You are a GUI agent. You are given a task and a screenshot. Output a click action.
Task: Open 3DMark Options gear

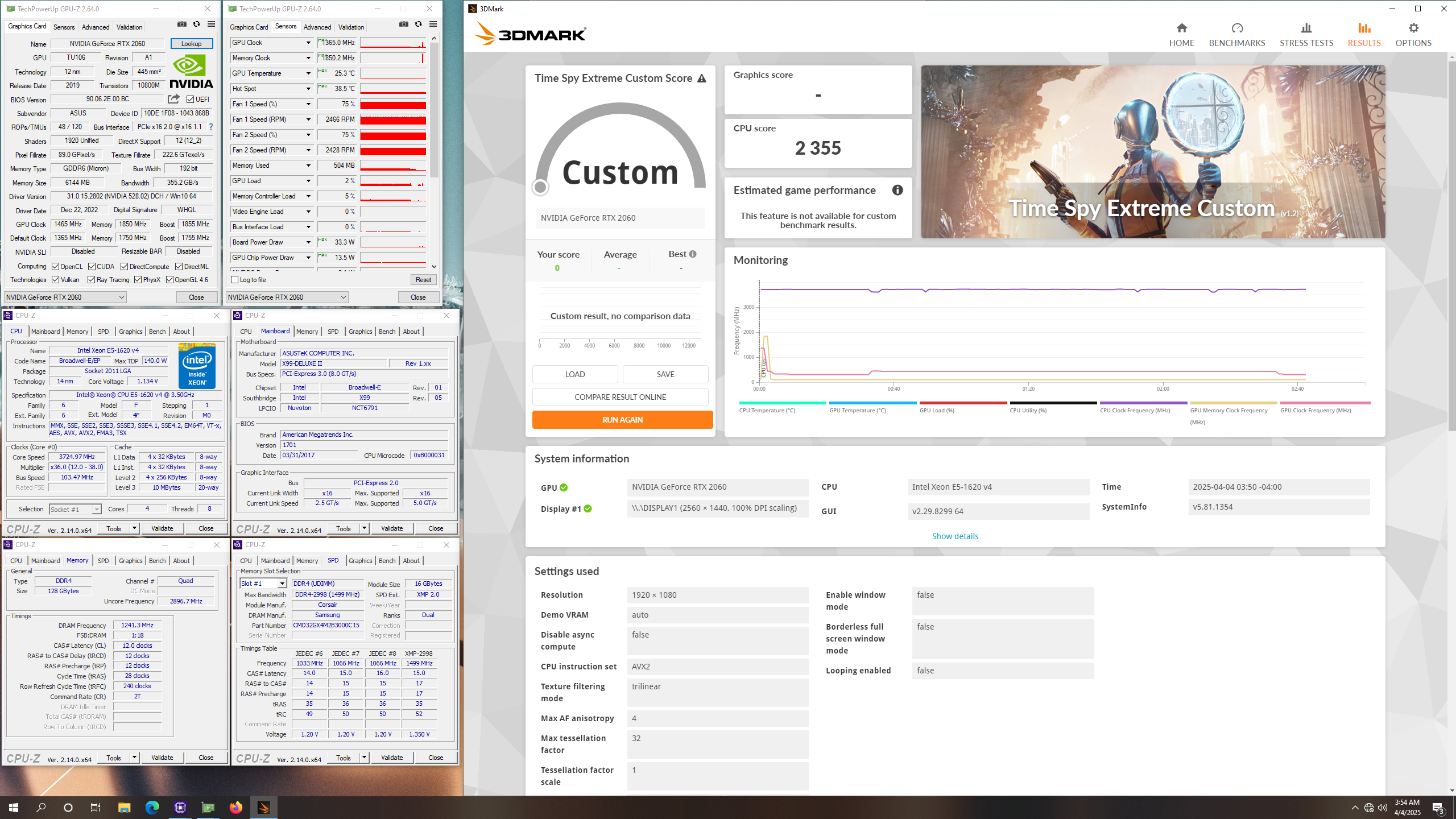[x=1413, y=35]
